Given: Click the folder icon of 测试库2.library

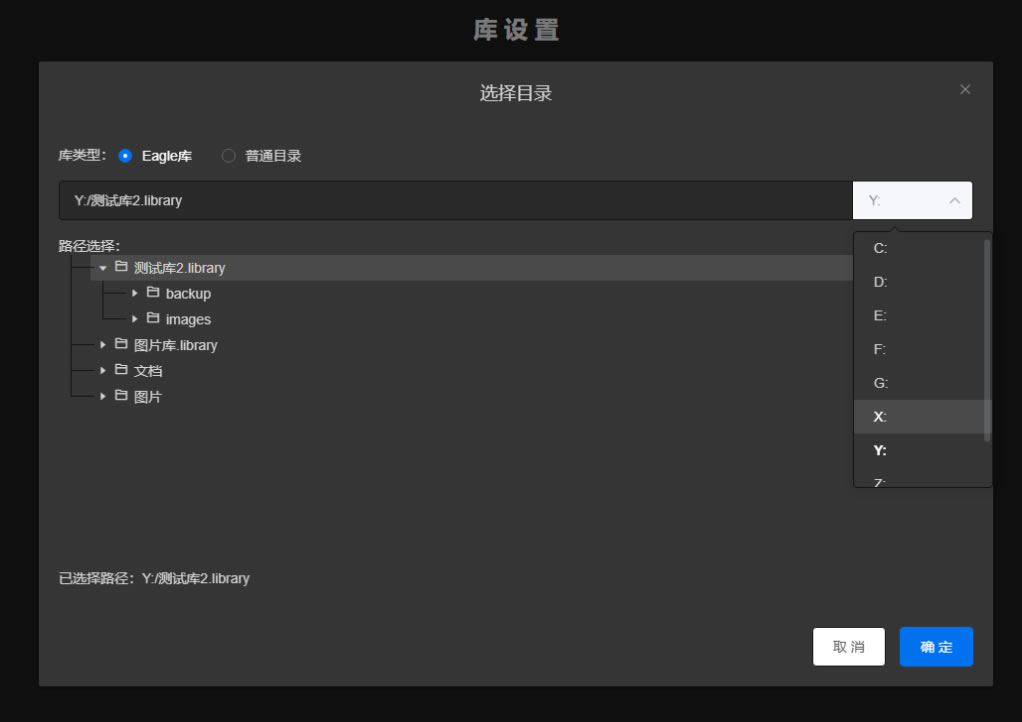Looking at the screenshot, I should (121, 267).
